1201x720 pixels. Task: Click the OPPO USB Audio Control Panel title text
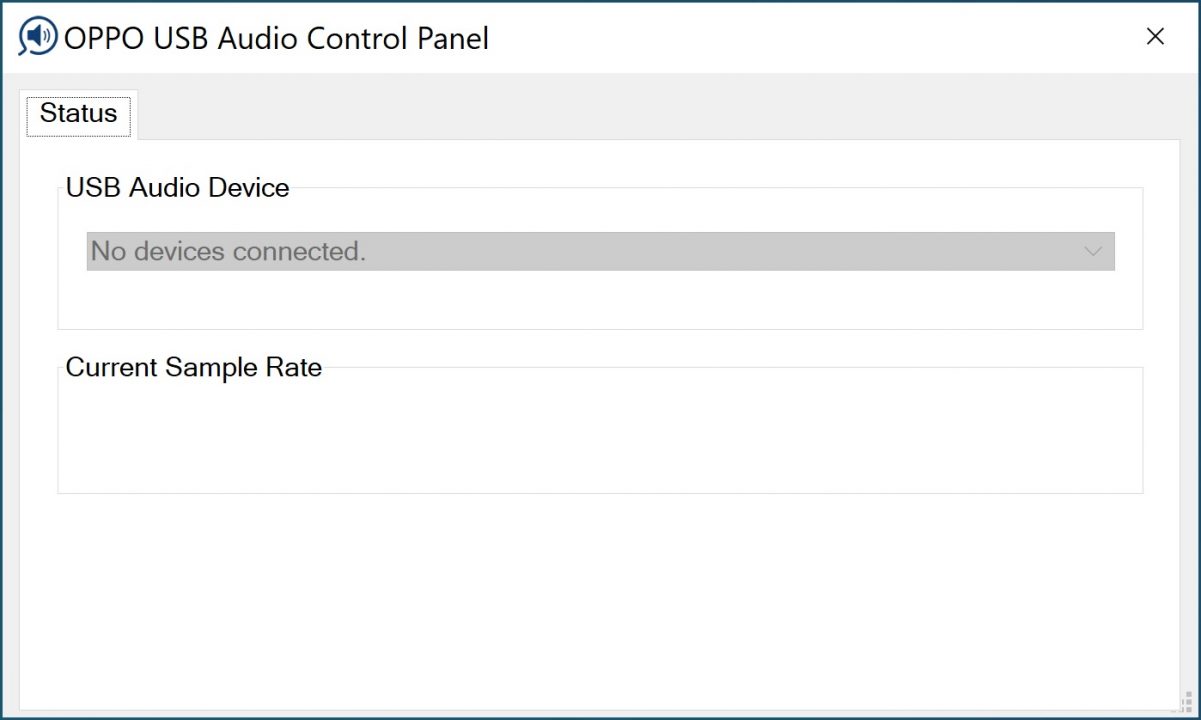(275, 38)
